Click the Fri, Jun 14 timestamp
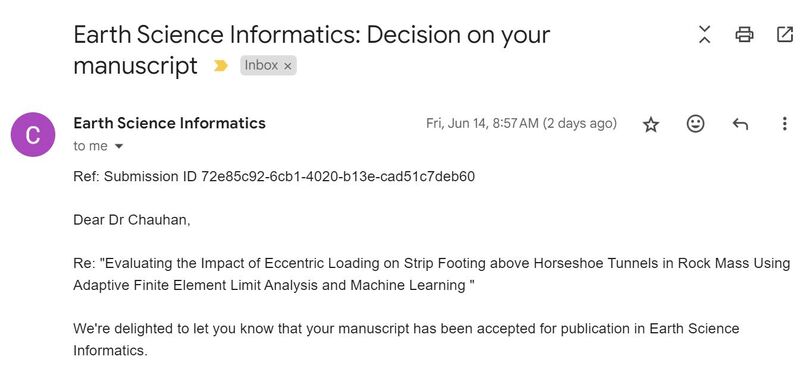The height and width of the screenshot is (369, 800). click(x=521, y=124)
